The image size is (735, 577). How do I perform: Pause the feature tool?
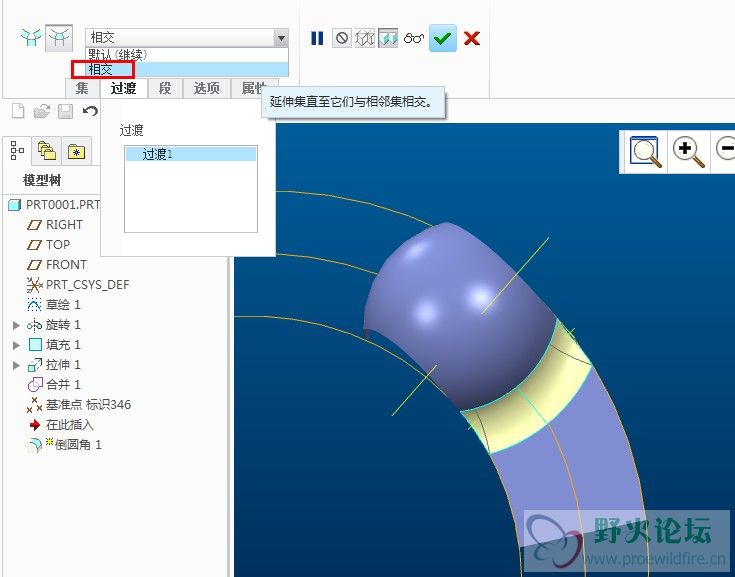tap(317, 38)
